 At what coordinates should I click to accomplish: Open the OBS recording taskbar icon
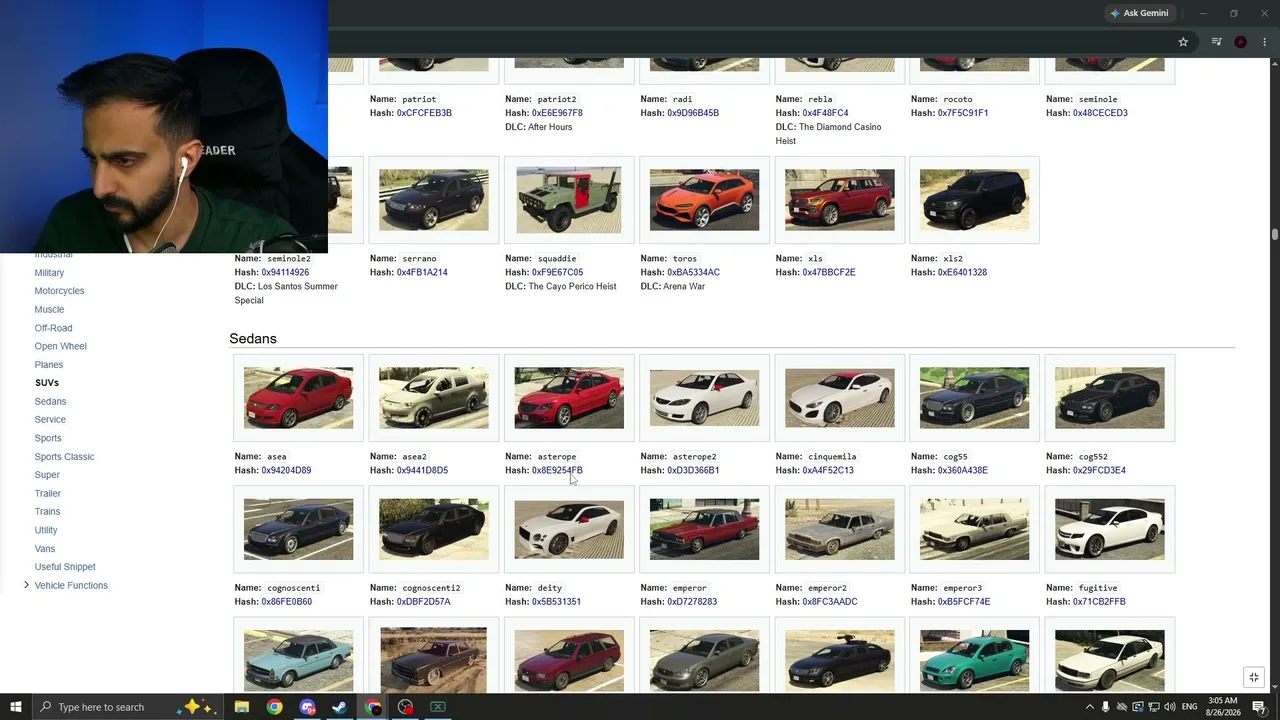click(x=405, y=707)
